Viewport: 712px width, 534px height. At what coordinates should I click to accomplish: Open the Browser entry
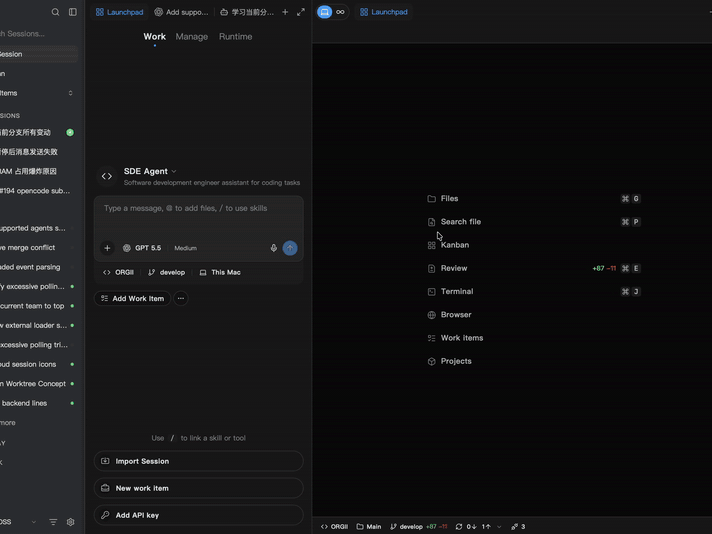534,315
